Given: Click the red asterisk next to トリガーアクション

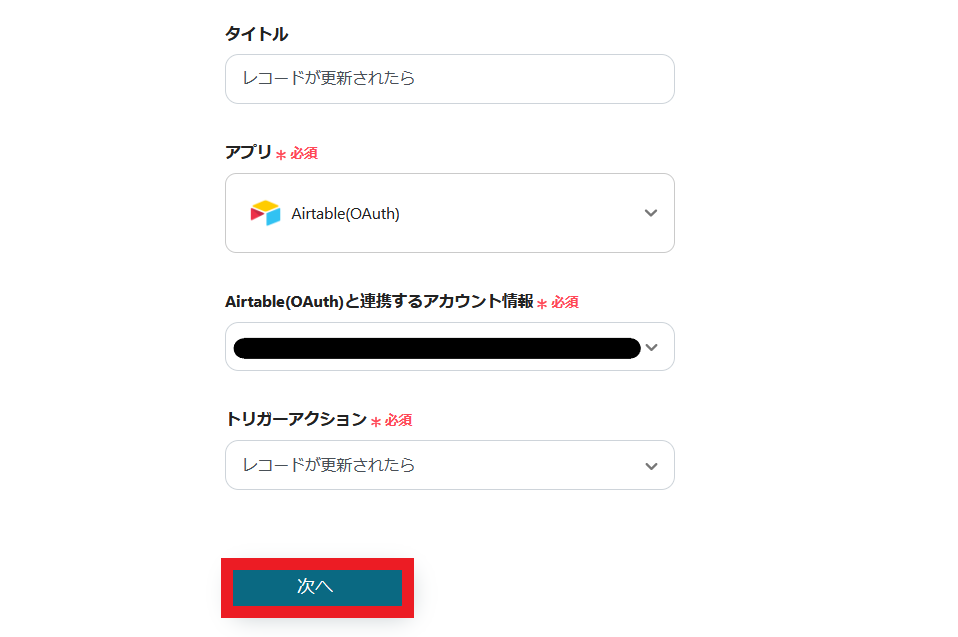Looking at the screenshot, I should coord(376,422).
